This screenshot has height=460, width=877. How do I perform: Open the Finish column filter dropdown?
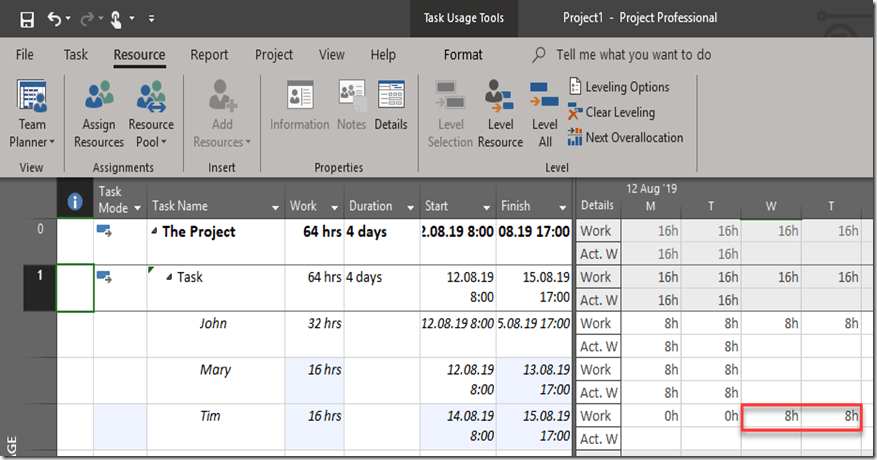point(561,207)
